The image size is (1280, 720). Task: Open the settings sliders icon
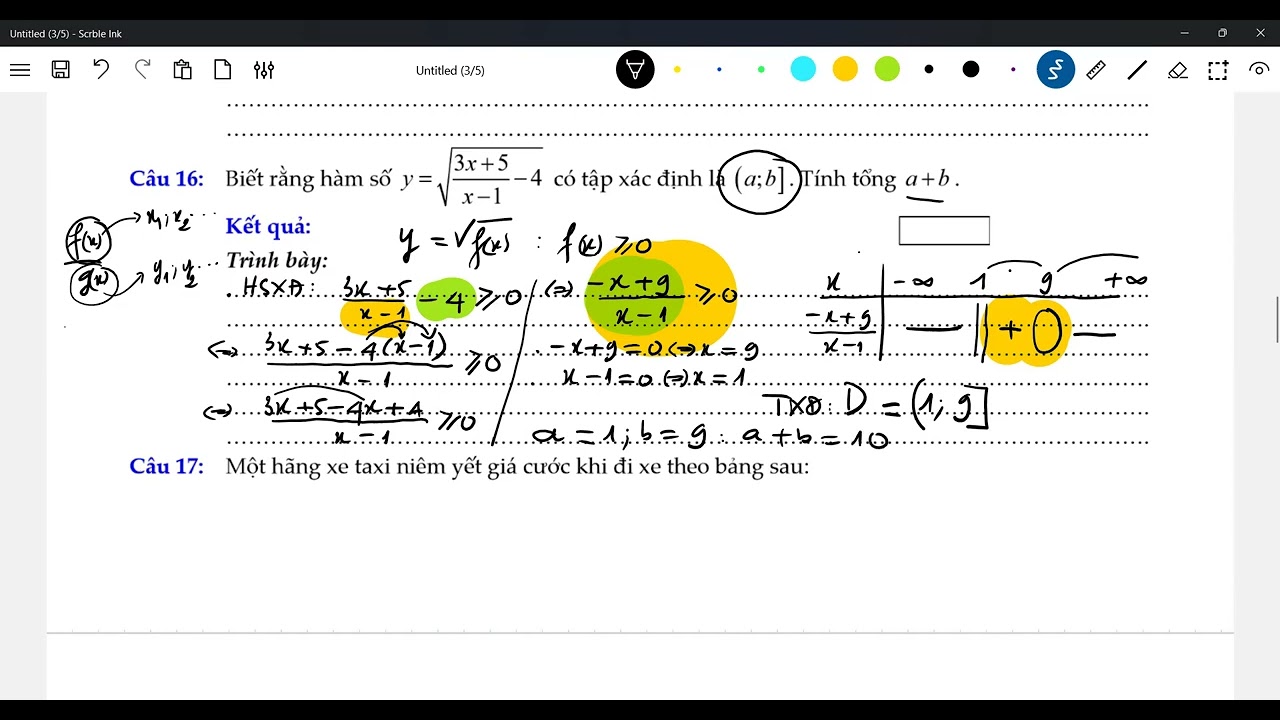coord(264,70)
